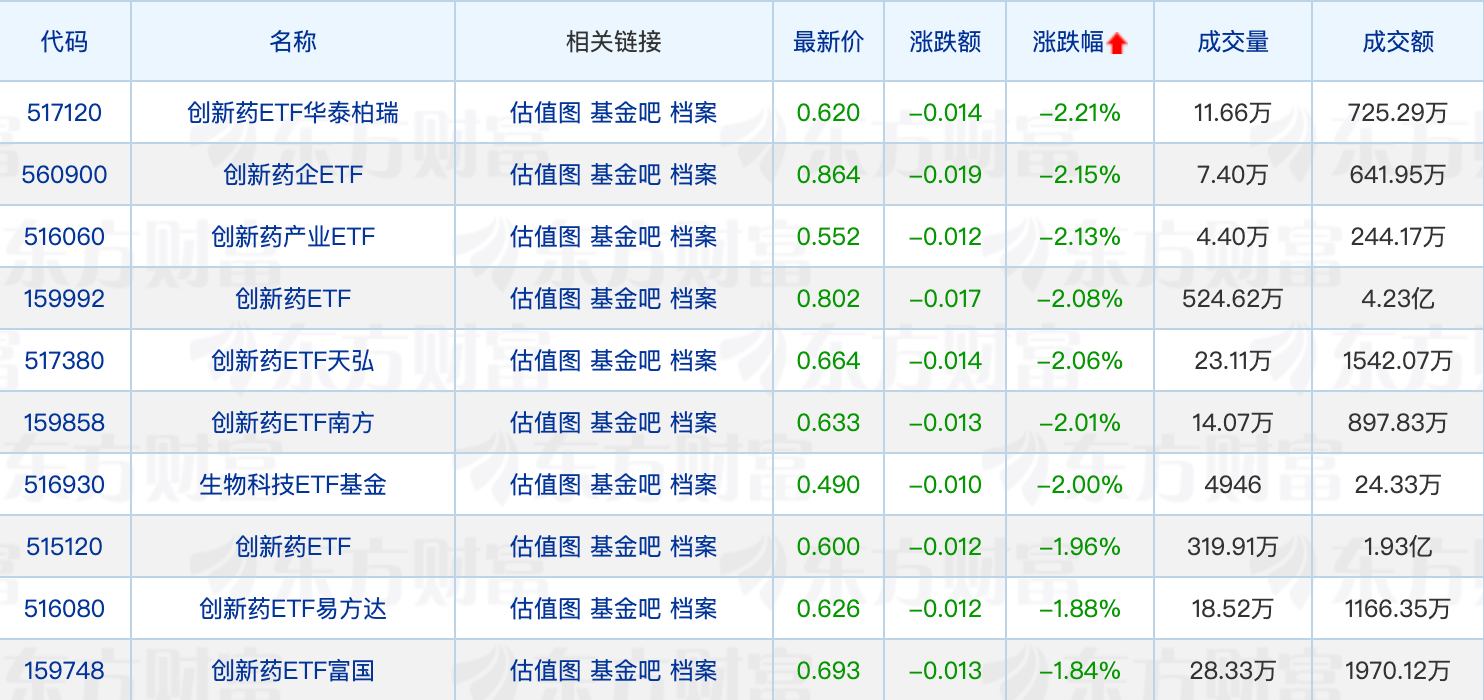Open 估值图 for 创新药产业ETF row
The width and height of the screenshot is (1484, 700).
pyautogui.click(x=545, y=237)
